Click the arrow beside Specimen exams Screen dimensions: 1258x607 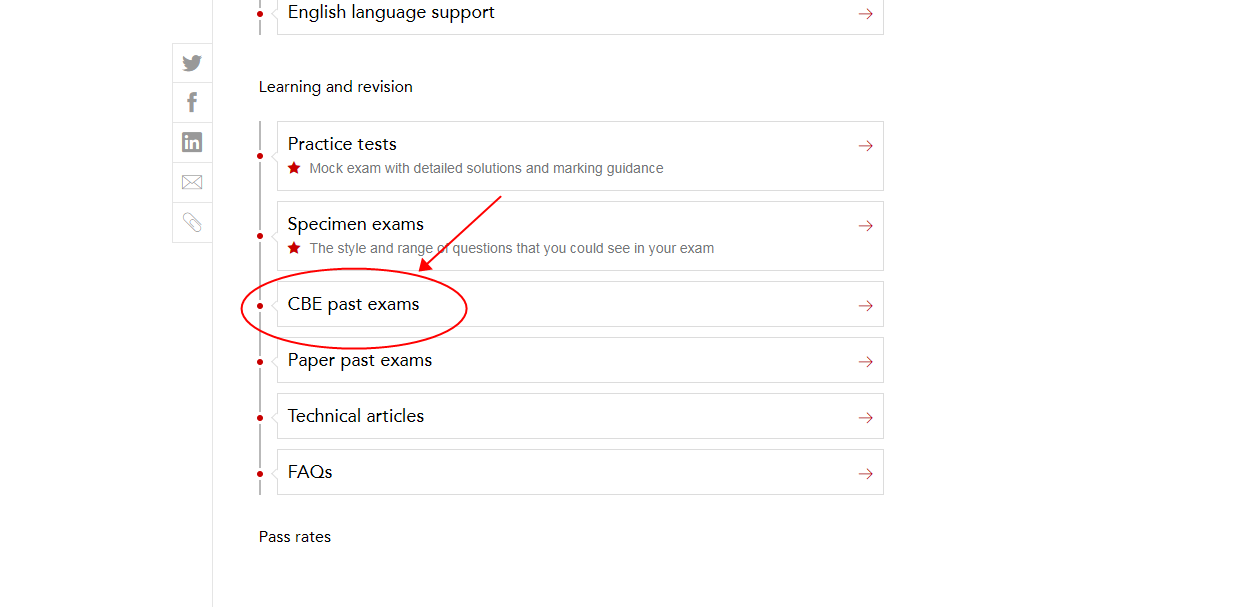tap(866, 226)
